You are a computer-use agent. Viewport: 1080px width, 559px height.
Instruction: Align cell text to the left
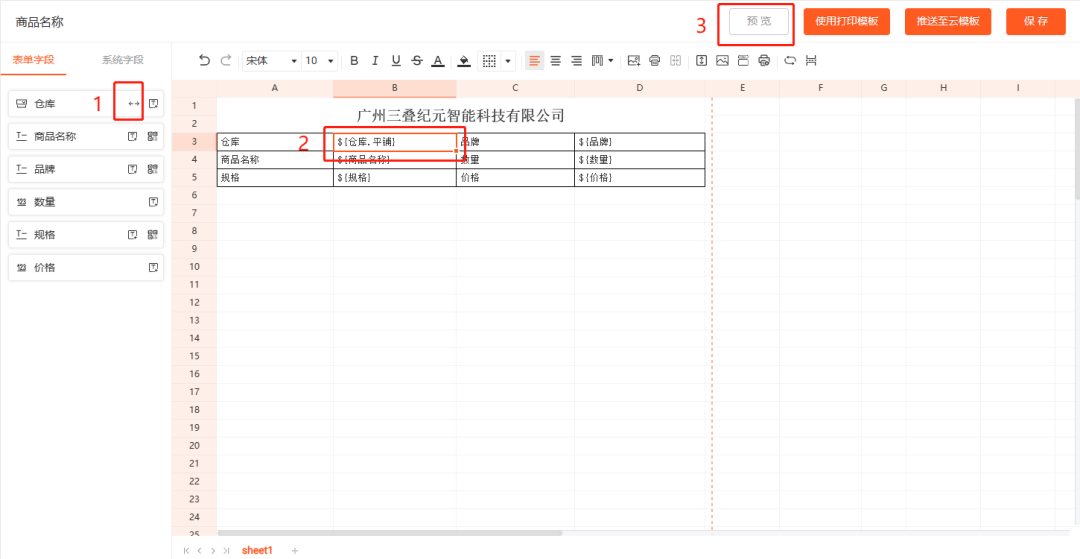(534, 61)
